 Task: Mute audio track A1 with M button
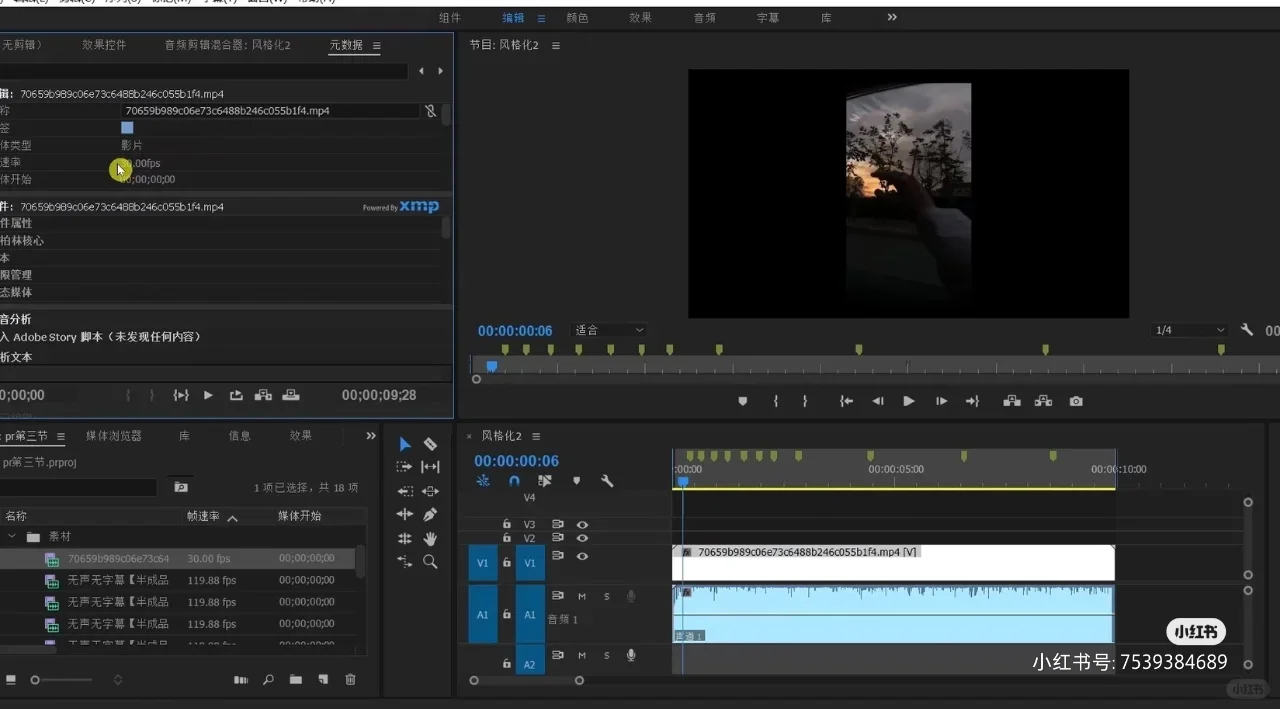[582, 597]
